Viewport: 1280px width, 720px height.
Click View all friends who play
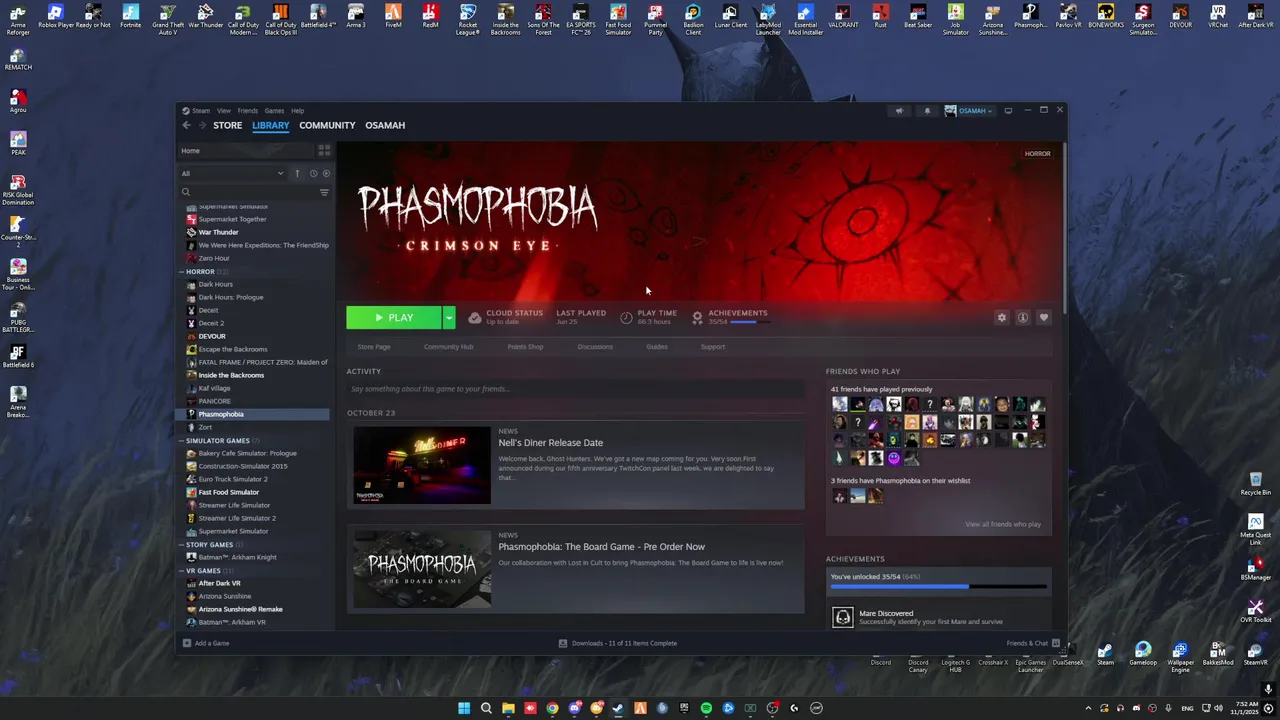tap(1003, 524)
